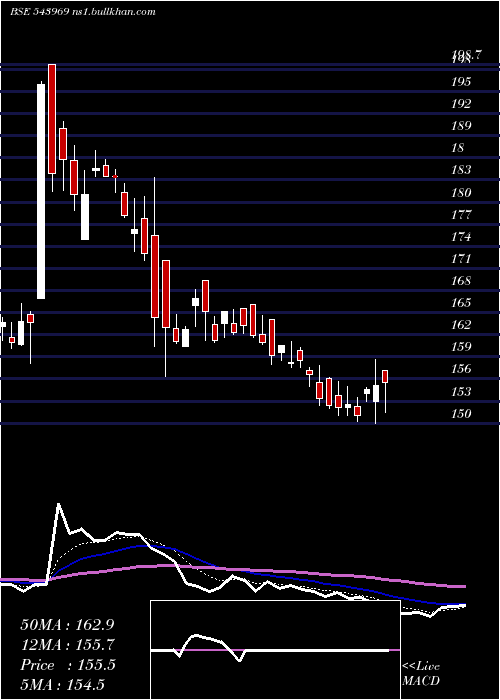500x700 pixels.
Task: Click the 177 price axis label
Action: (x=461, y=215)
